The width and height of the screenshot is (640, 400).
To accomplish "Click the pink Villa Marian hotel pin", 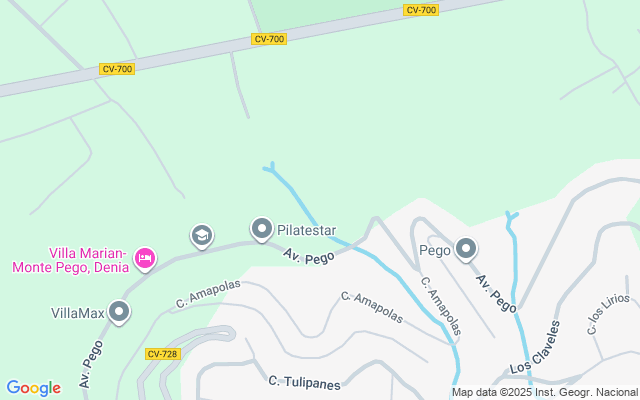I will pyautogui.click(x=145, y=259).
